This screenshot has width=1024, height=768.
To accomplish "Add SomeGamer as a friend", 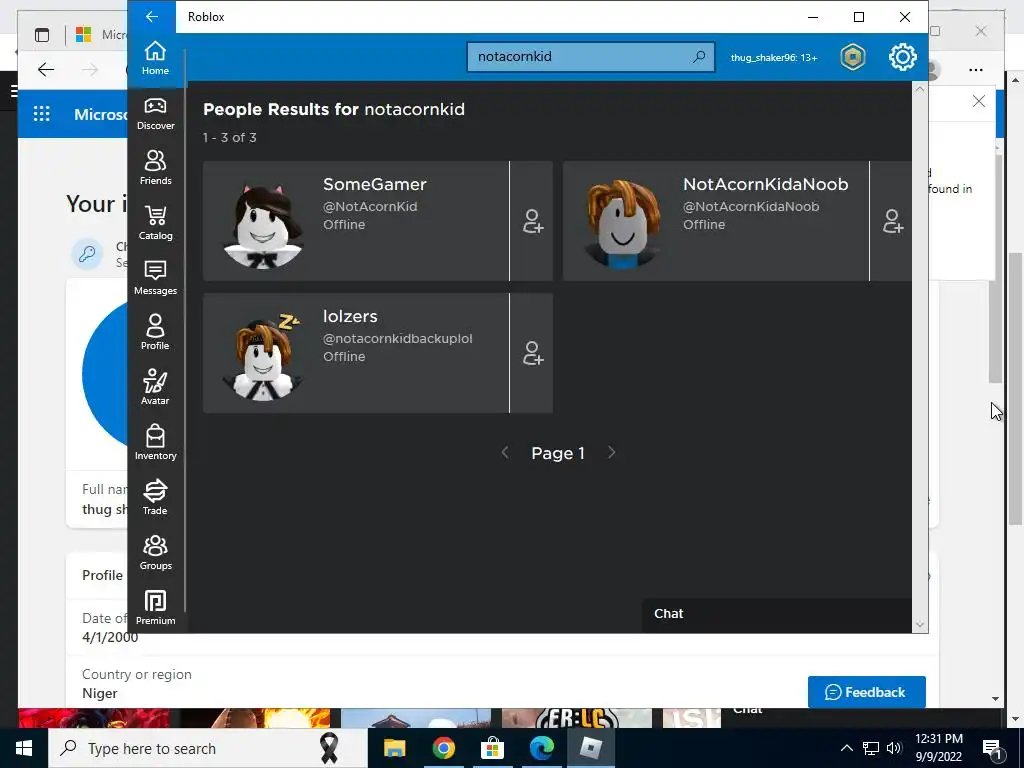I will [x=532, y=221].
